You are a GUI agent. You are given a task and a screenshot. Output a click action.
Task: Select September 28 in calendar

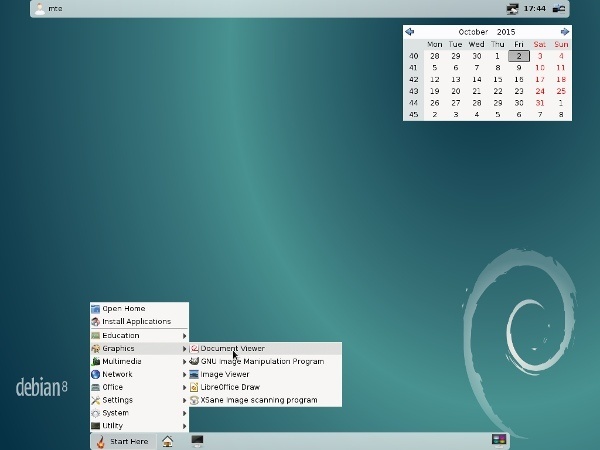(x=434, y=56)
